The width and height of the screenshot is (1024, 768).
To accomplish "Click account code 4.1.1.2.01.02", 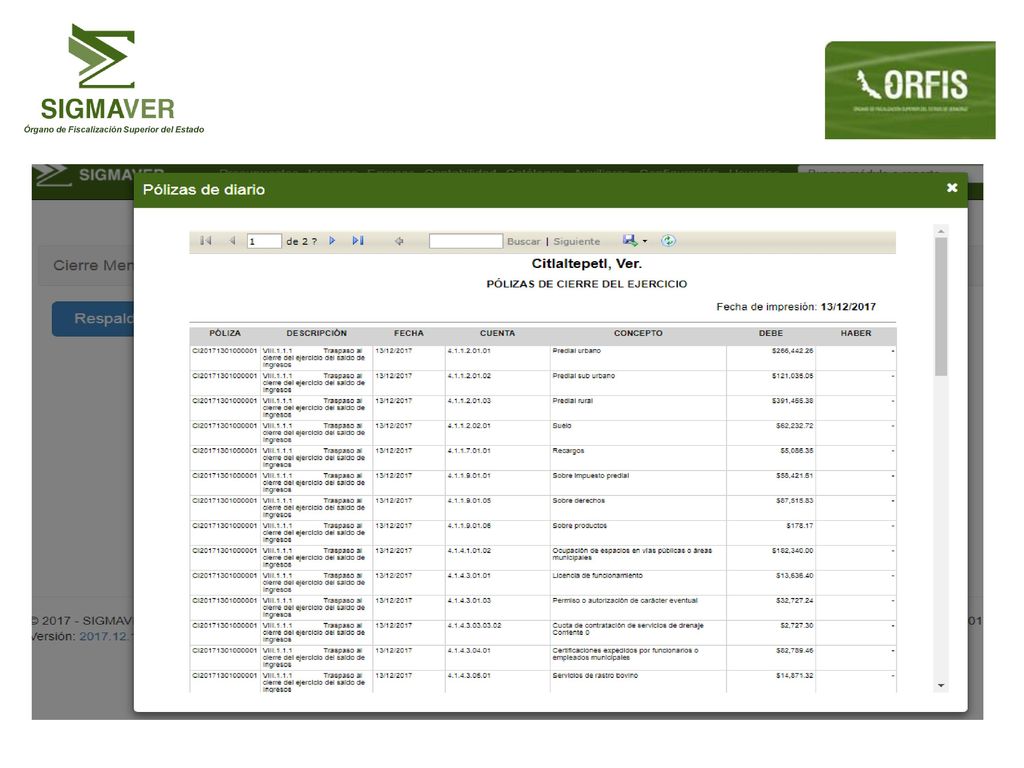I will click(469, 376).
